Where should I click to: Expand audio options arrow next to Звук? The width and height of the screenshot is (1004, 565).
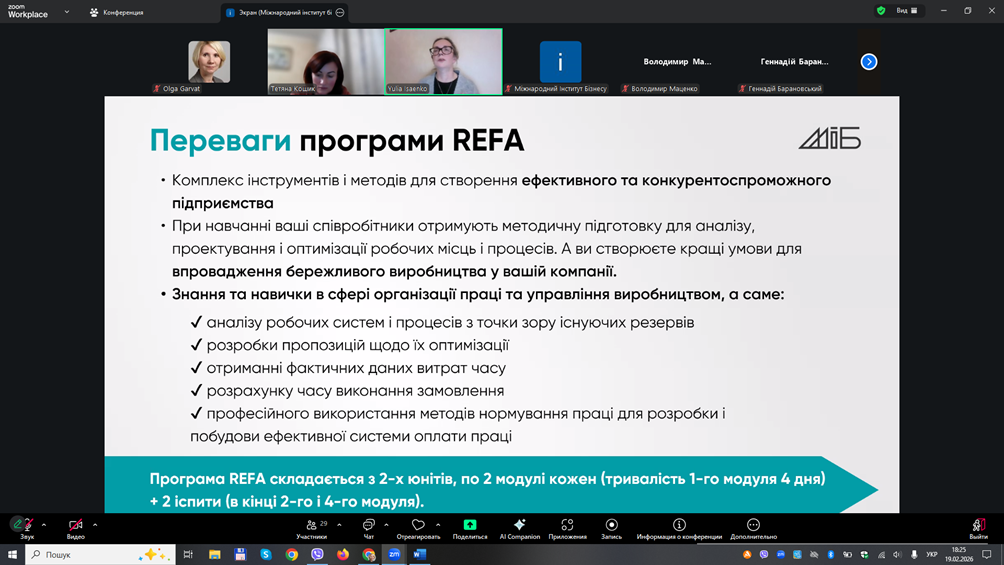click(x=44, y=525)
